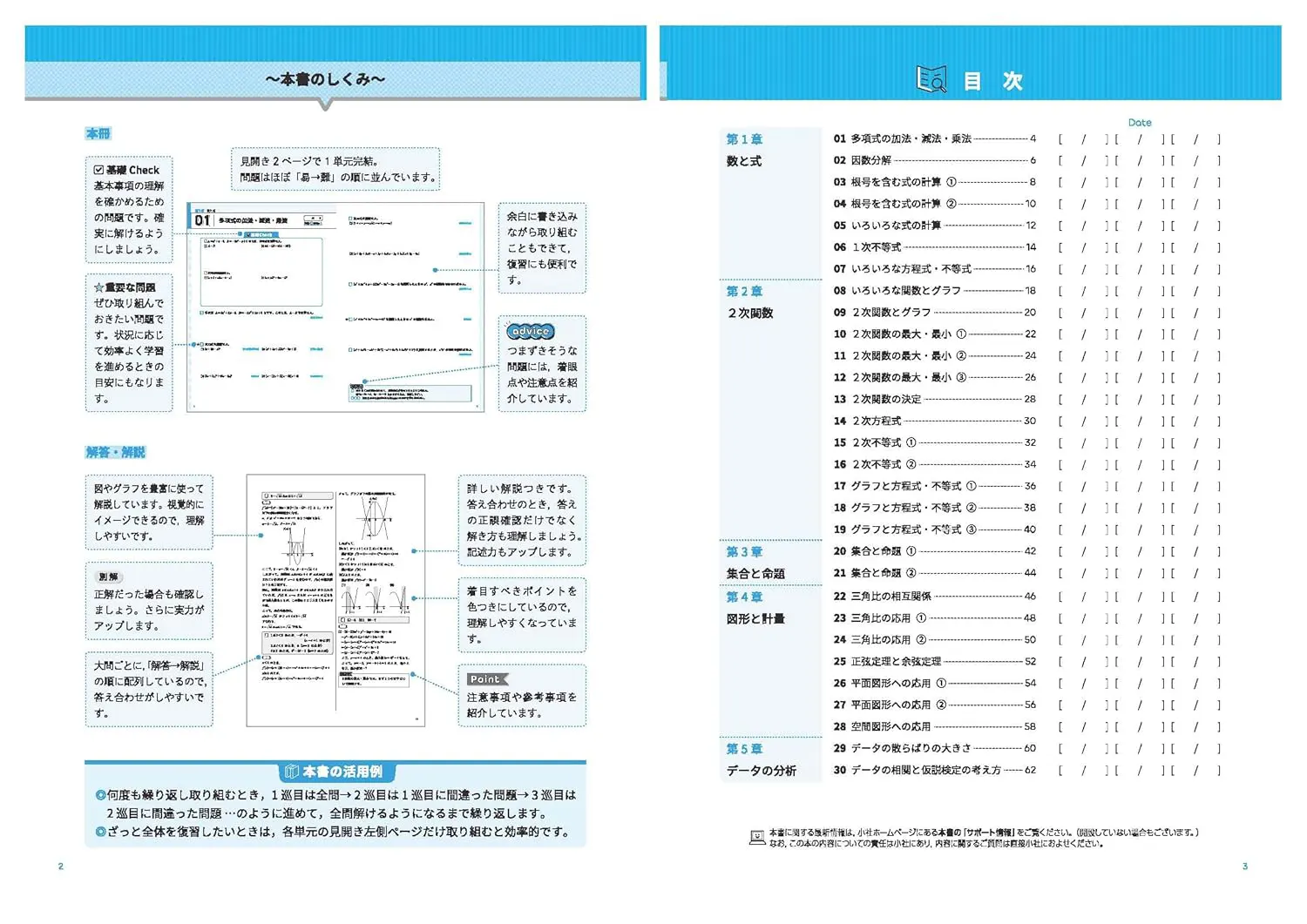Select entry 29 データの散らばりの大きさ

pos(934,748)
